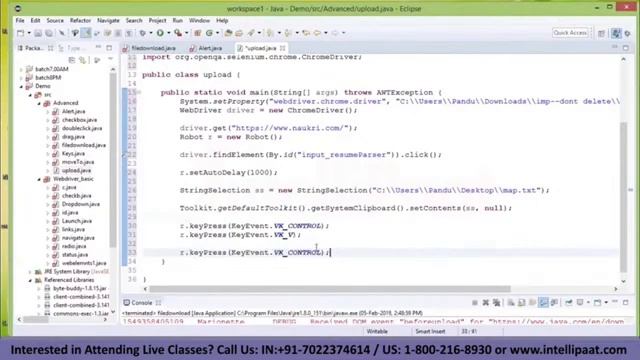This screenshot has height=360, width=640.
Task: Open the Run menu
Action: (x=178, y=20)
